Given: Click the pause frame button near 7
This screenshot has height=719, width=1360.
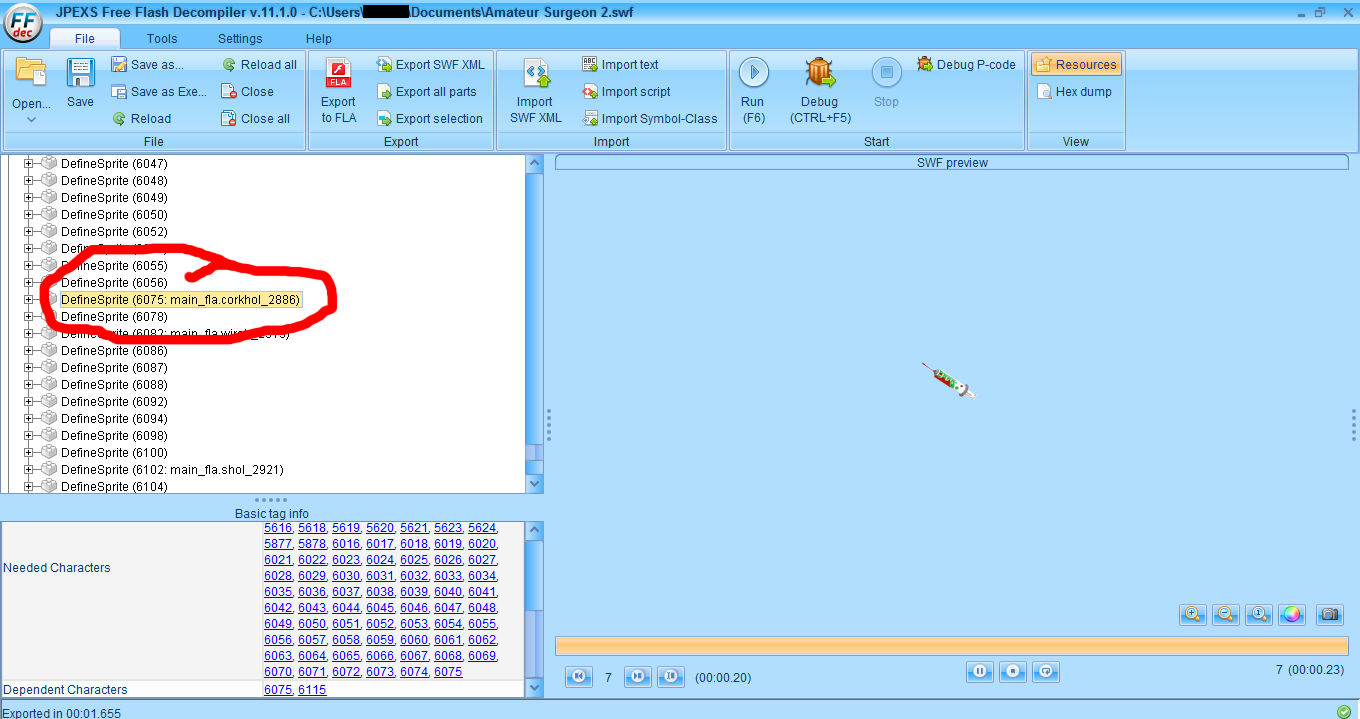Looking at the screenshot, I should (x=670, y=677).
